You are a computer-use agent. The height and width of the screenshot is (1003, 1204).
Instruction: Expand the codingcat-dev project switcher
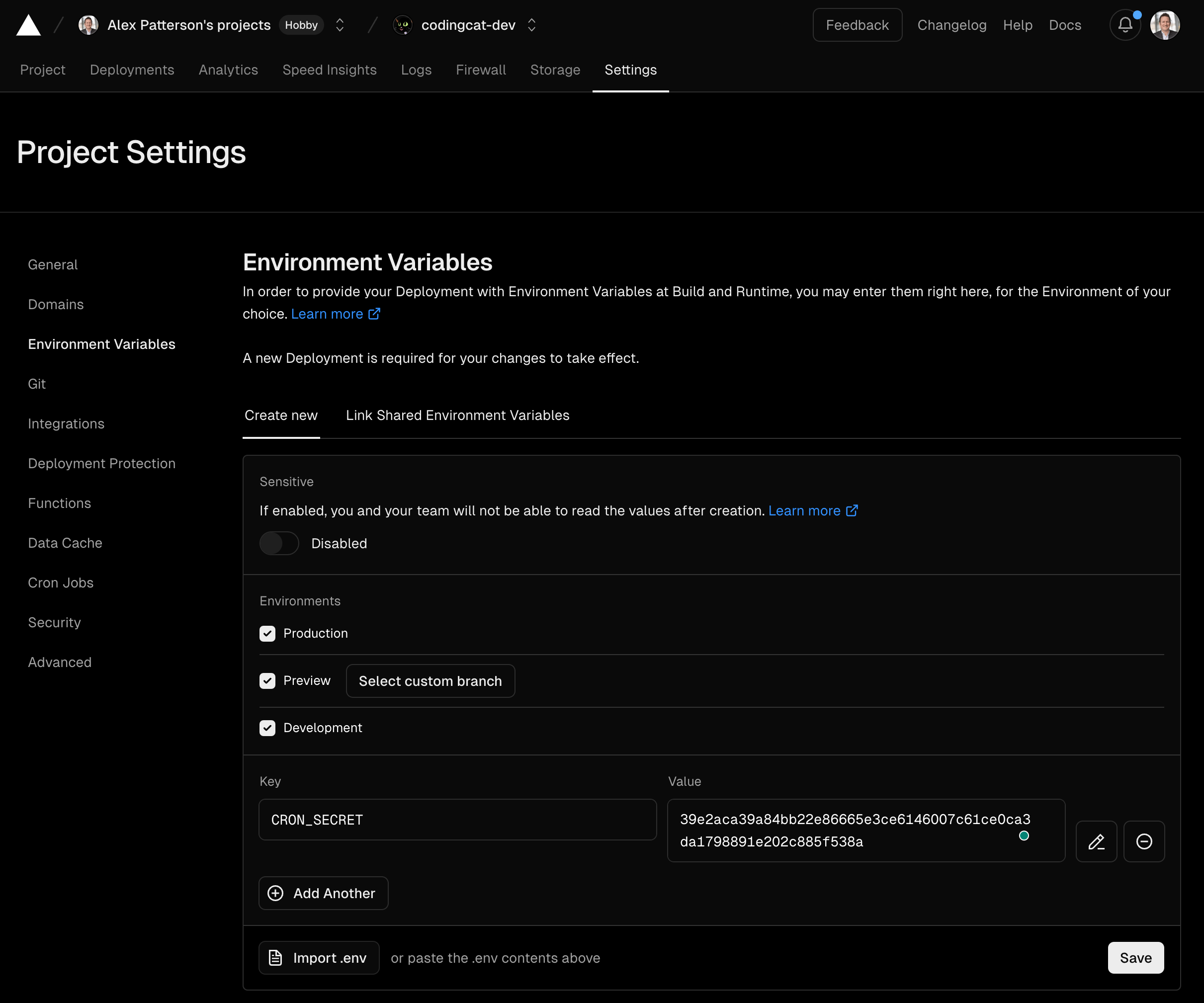pos(531,25)
